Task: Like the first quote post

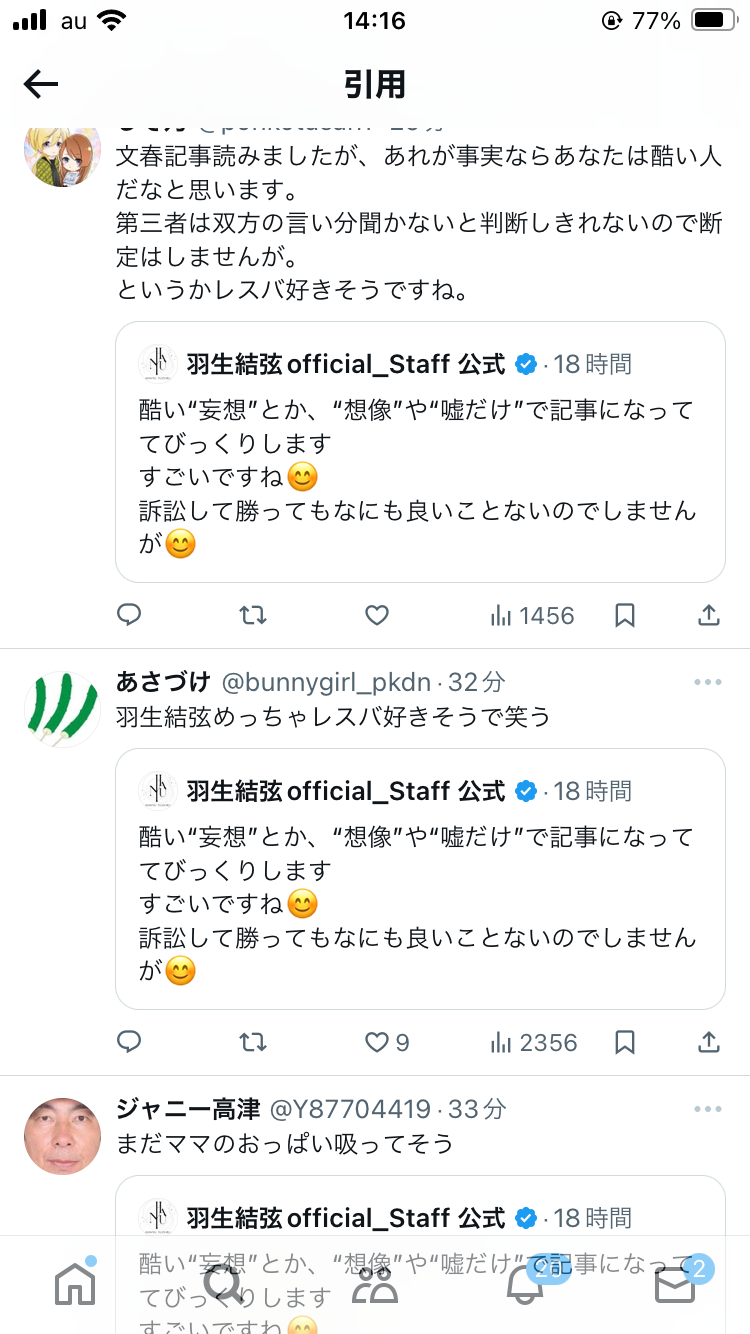Action: pyautogui.click(x=376, y=615)
